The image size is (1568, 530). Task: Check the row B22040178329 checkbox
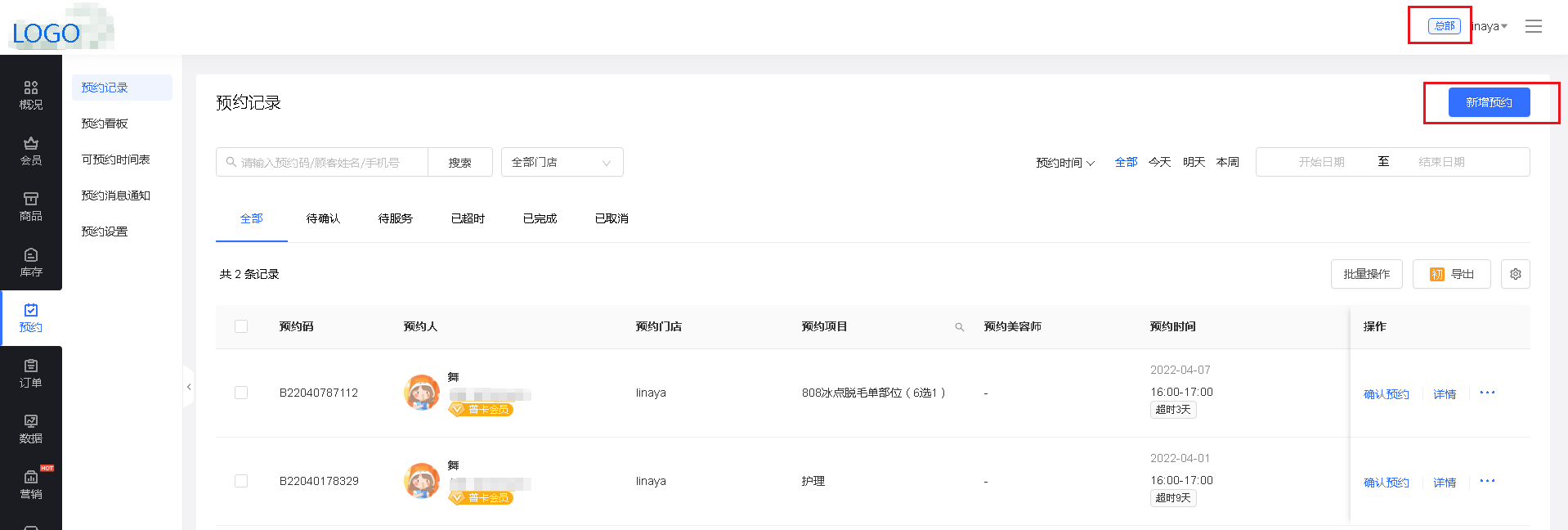(241, 481)
